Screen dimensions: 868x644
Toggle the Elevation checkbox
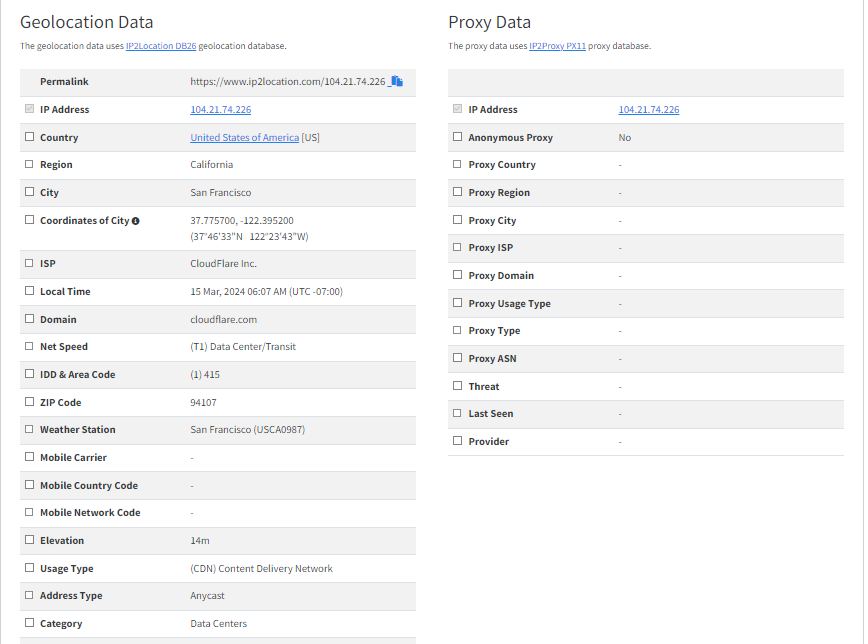tap(29, 540)
